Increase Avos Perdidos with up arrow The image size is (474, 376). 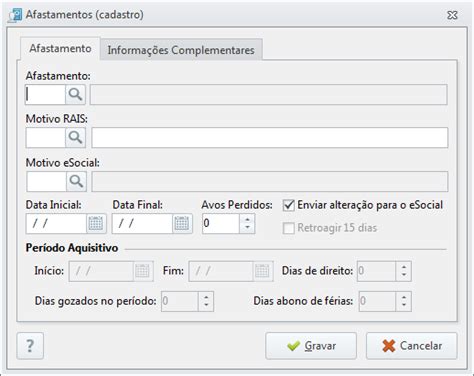(x=247, y=219)
